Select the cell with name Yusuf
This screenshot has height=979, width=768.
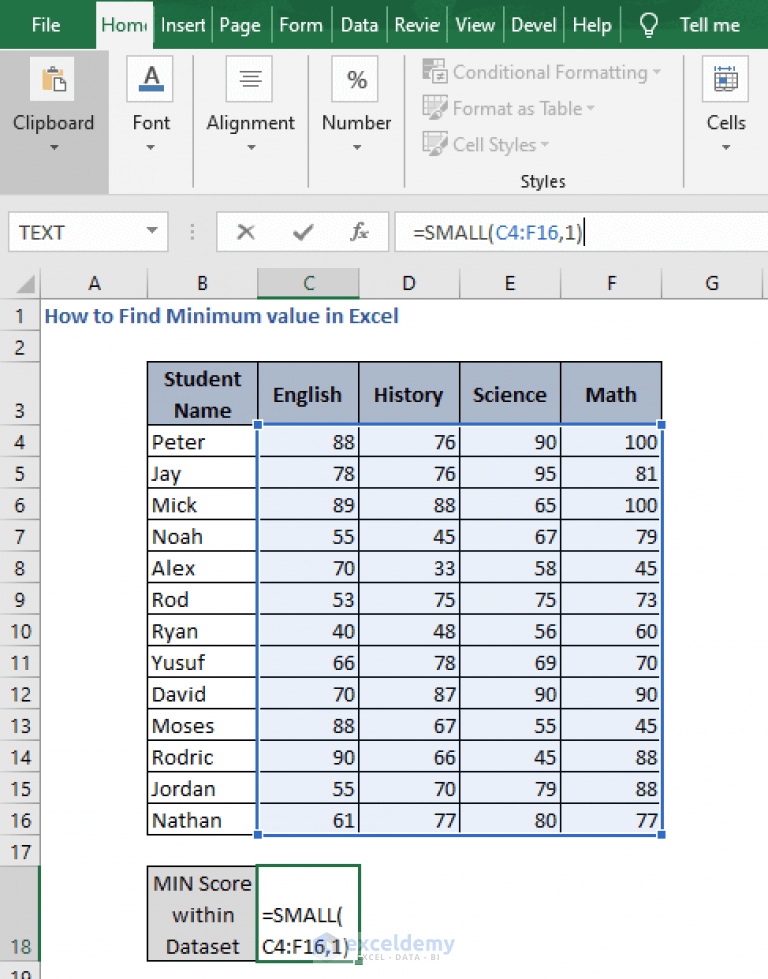click(x=202, y=662)
